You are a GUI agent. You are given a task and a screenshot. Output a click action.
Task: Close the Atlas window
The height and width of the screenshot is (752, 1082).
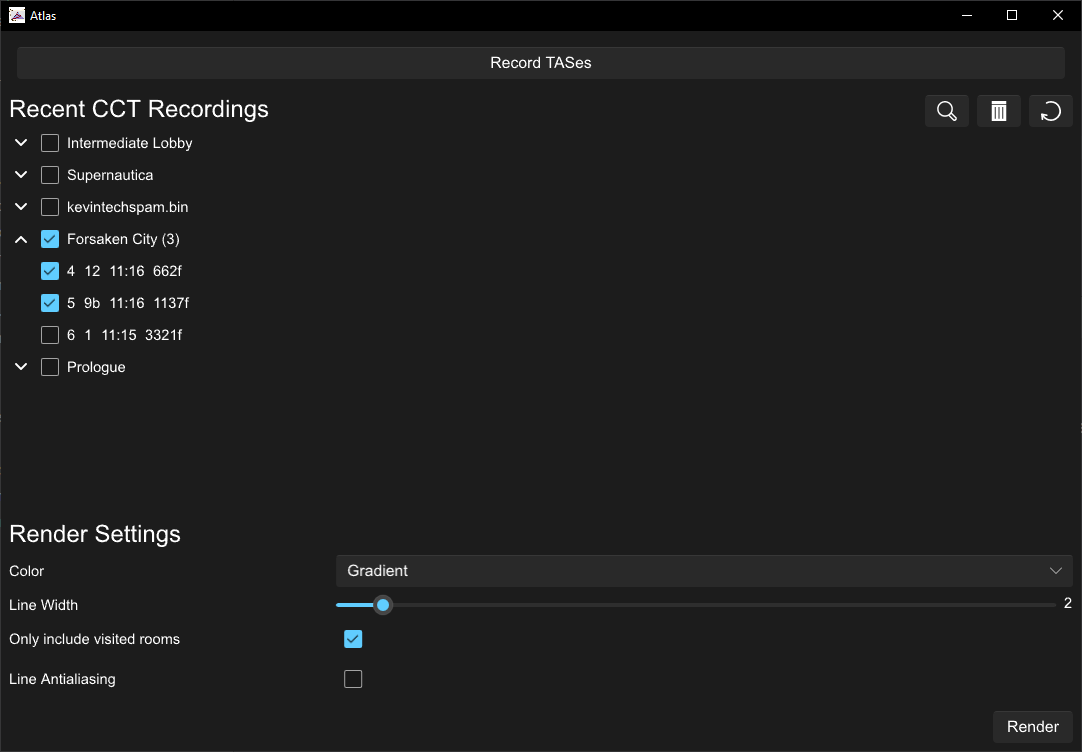(1057, 15)
